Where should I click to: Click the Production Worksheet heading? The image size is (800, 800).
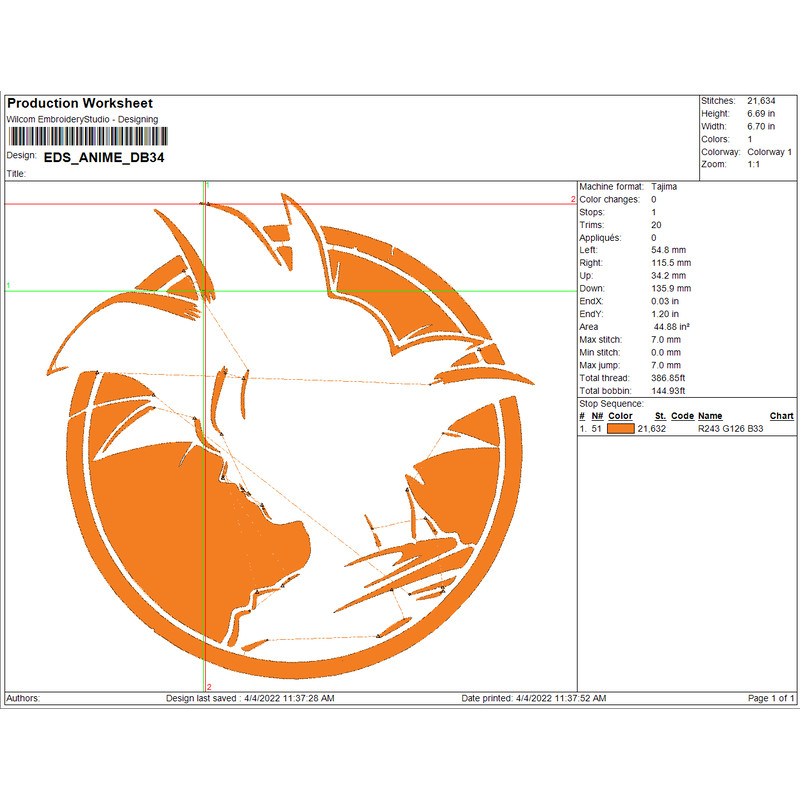(x=80, y=104)
